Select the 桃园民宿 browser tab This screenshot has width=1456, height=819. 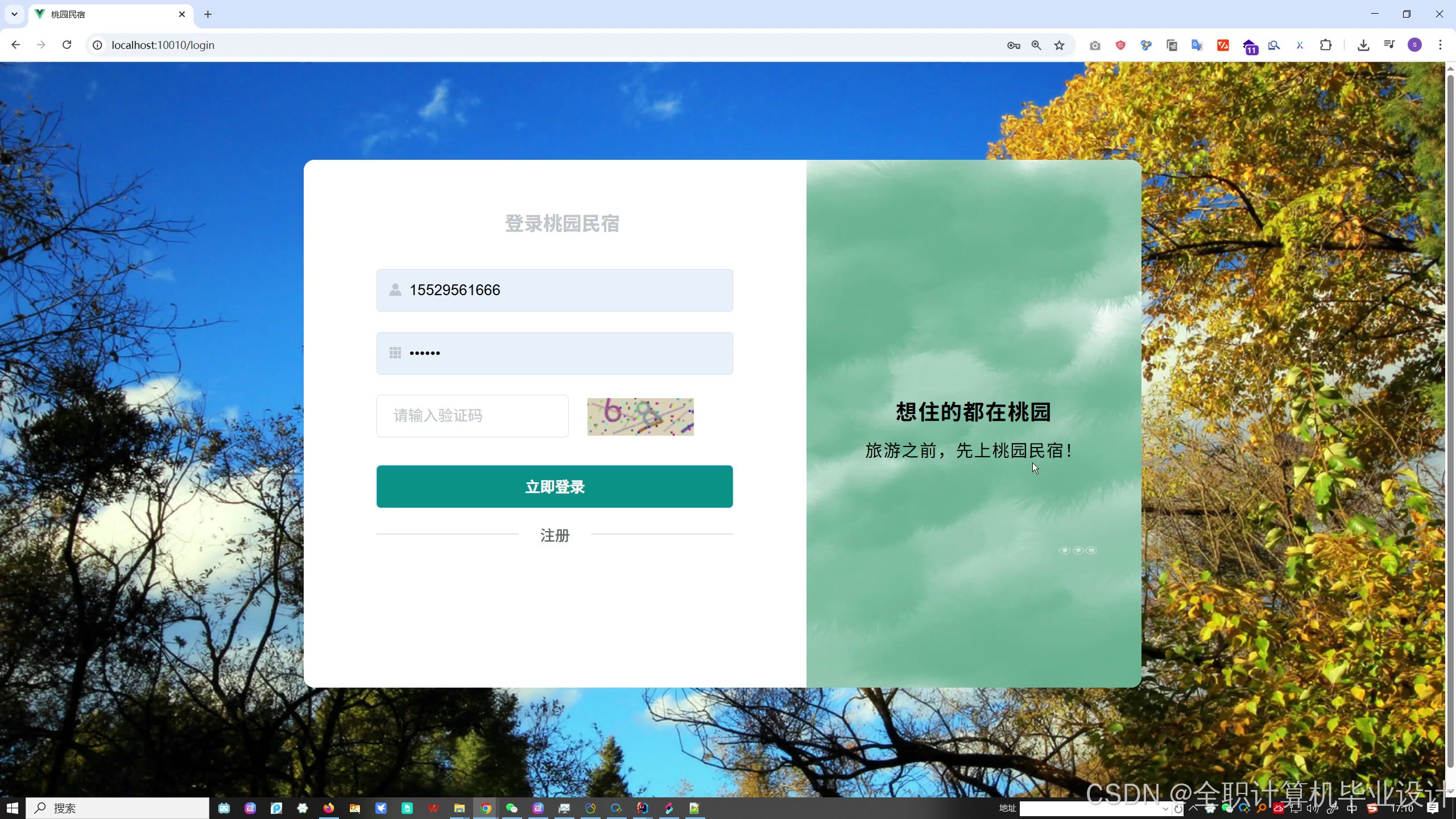click(108, 14)
